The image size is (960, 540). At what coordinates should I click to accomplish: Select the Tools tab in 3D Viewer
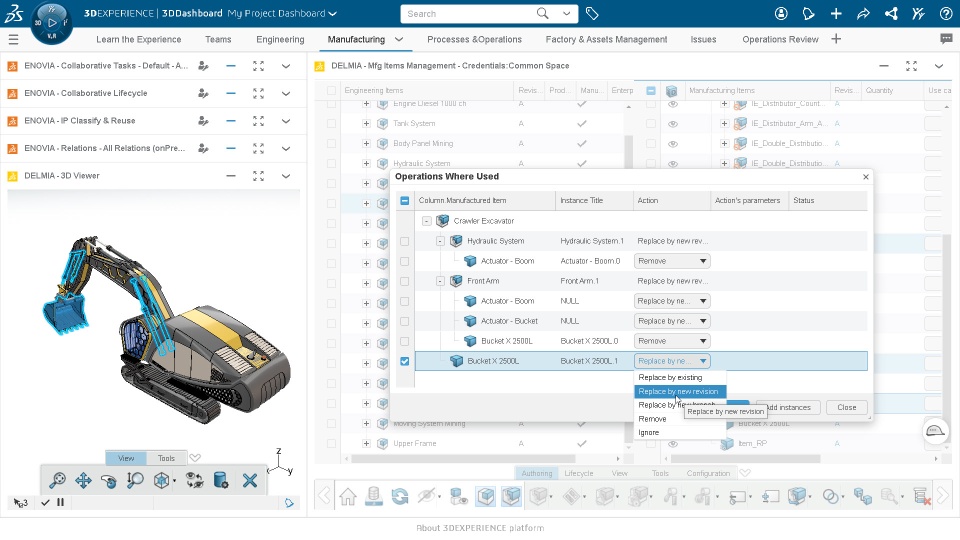coord(166,458)
